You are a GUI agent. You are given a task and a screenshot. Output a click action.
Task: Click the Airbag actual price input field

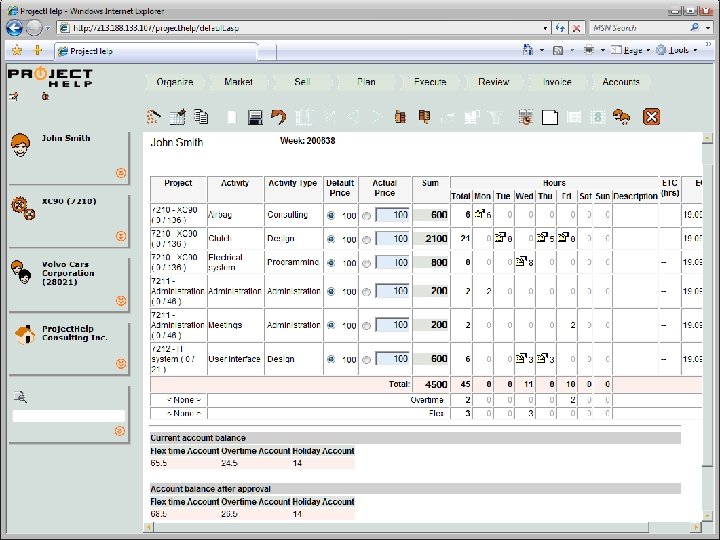pos(392,215)
